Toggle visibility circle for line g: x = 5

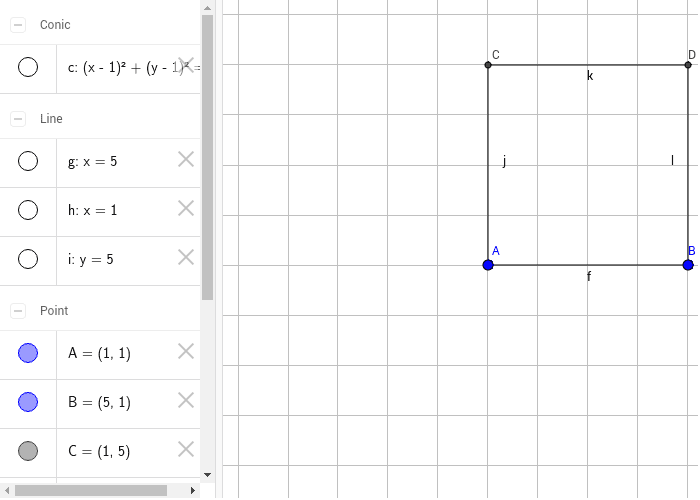(x=28, y=161)
